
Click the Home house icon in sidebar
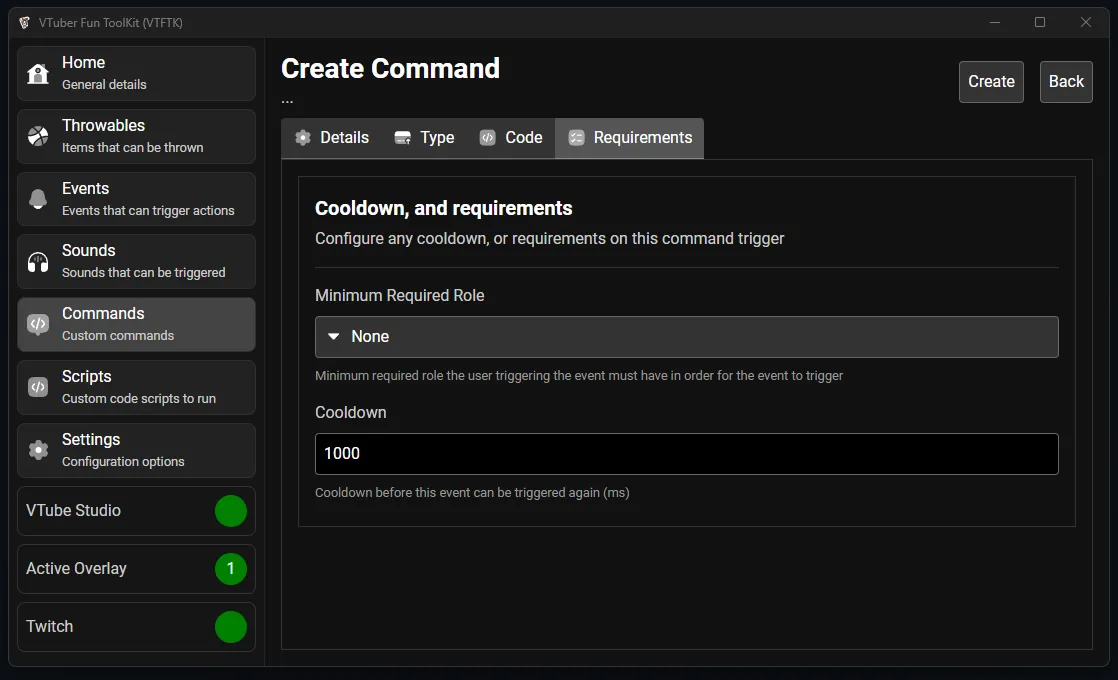(x=38, y=73)
